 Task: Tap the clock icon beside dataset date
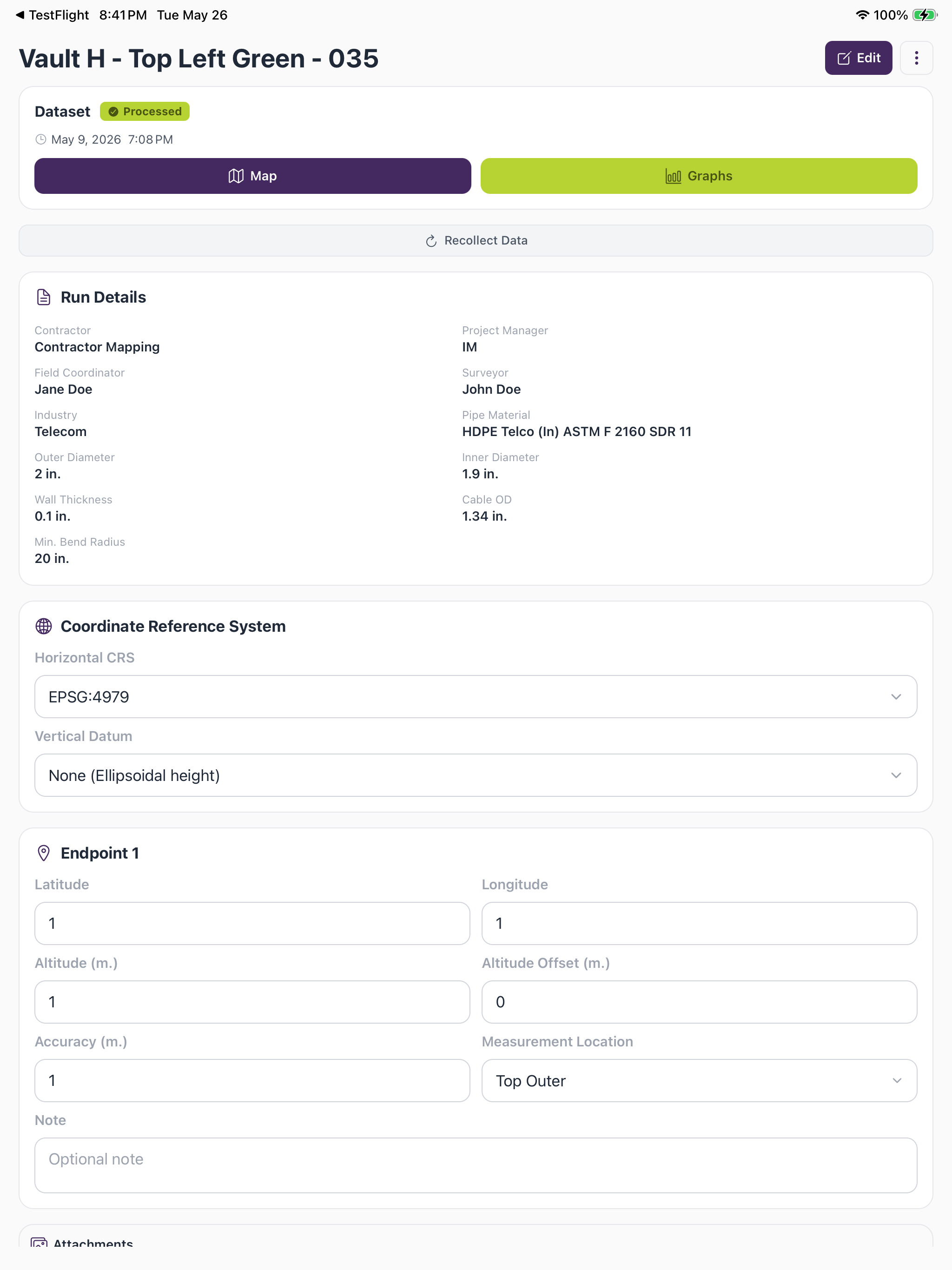click(41, 139)
